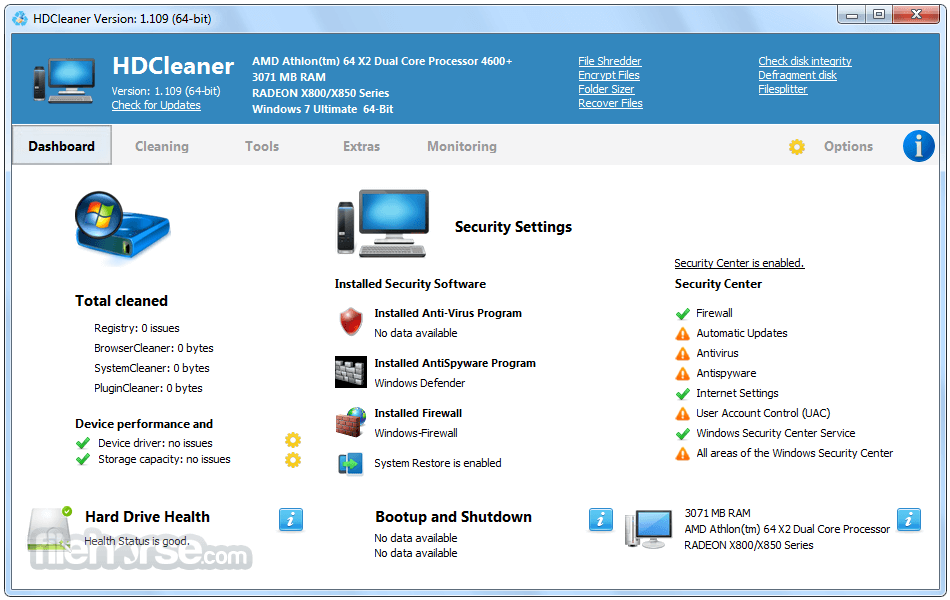The image size is (950, 600).
Task: Click User Account Control (UAC) text
Action: pos(763,413)
